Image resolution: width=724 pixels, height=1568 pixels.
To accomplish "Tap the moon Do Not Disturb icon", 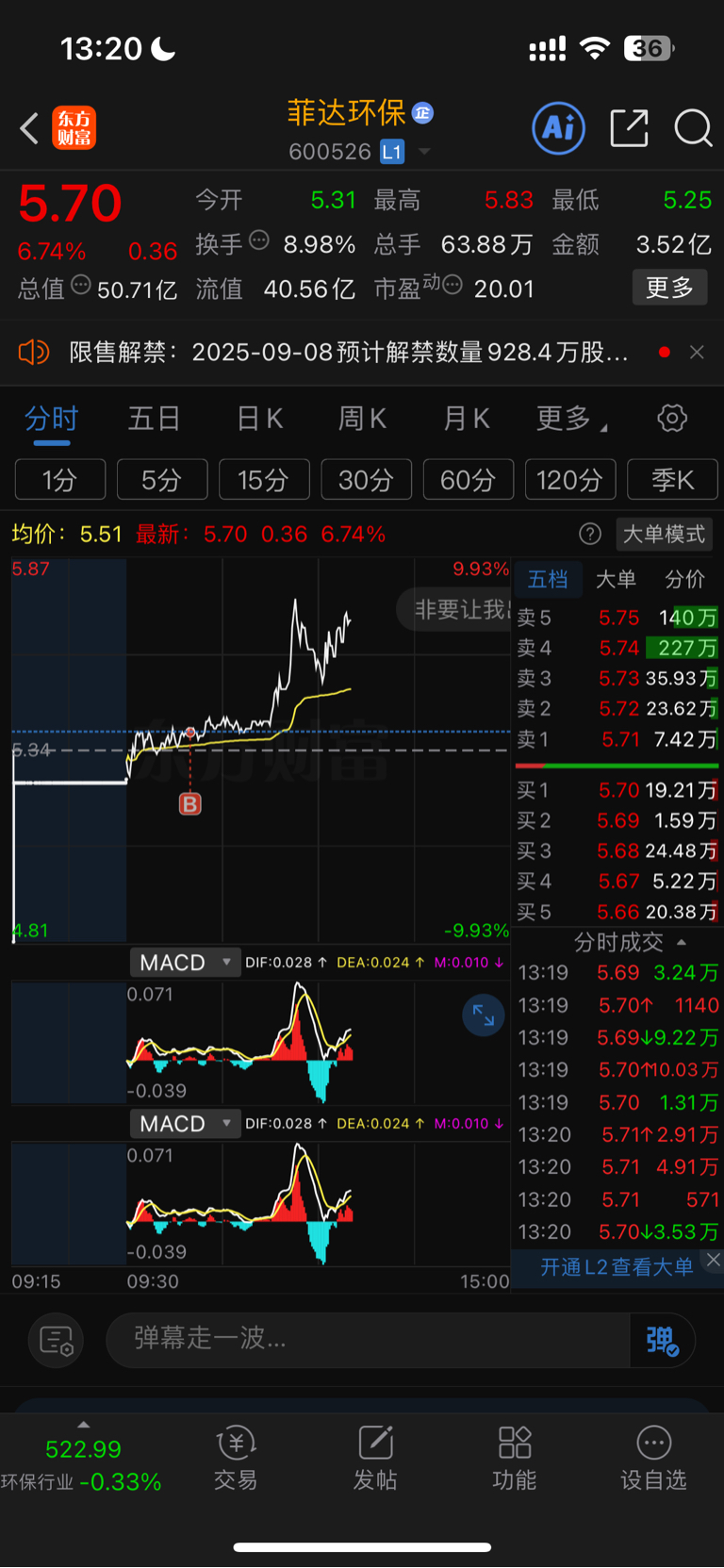I will (x=163, y=48).
